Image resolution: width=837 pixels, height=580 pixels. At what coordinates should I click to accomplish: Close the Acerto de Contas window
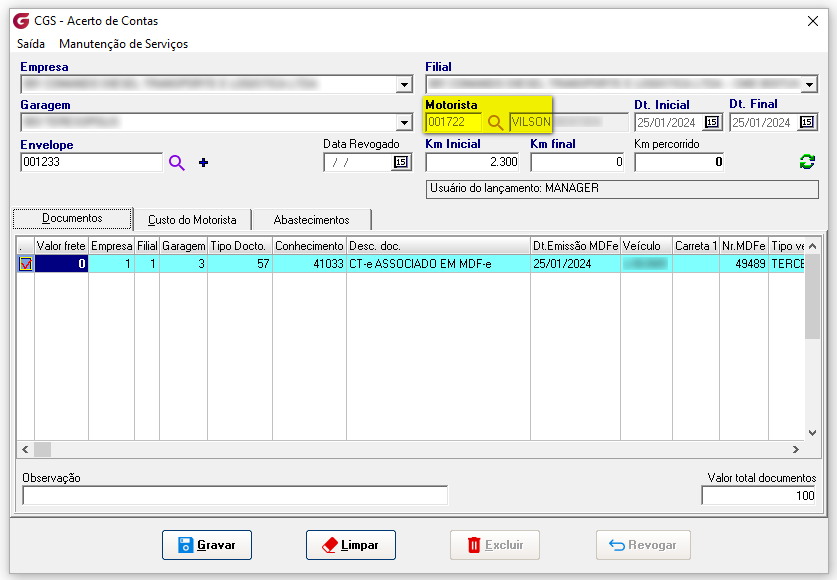(x=812, y=21)
